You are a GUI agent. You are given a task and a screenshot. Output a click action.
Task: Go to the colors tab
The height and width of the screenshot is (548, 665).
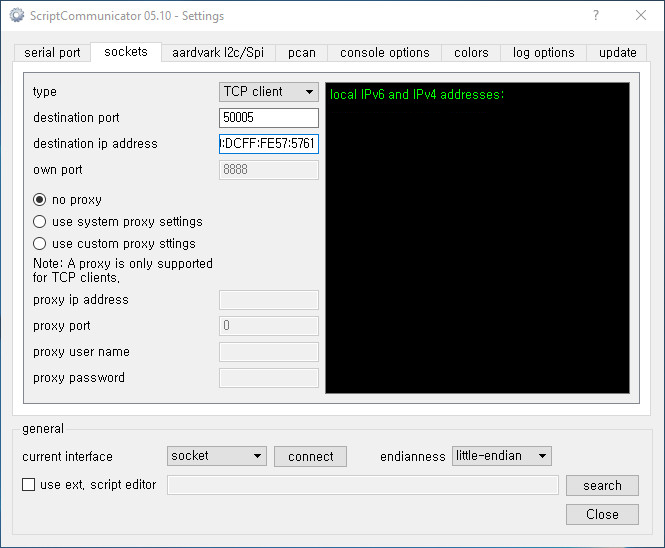[x=471, y=53]
